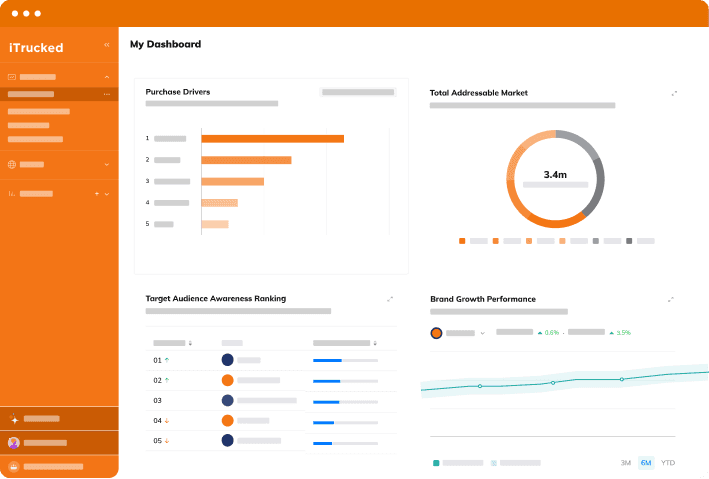Click the My Dashboard heading
709x479 pixels.
[x=165, y=44]
